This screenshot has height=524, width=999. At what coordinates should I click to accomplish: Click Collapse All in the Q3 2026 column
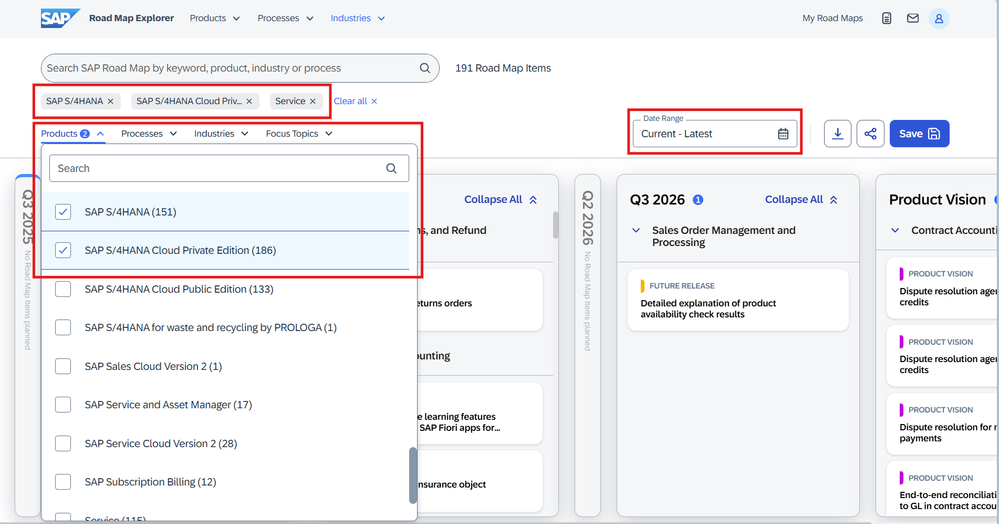point(801,200)
